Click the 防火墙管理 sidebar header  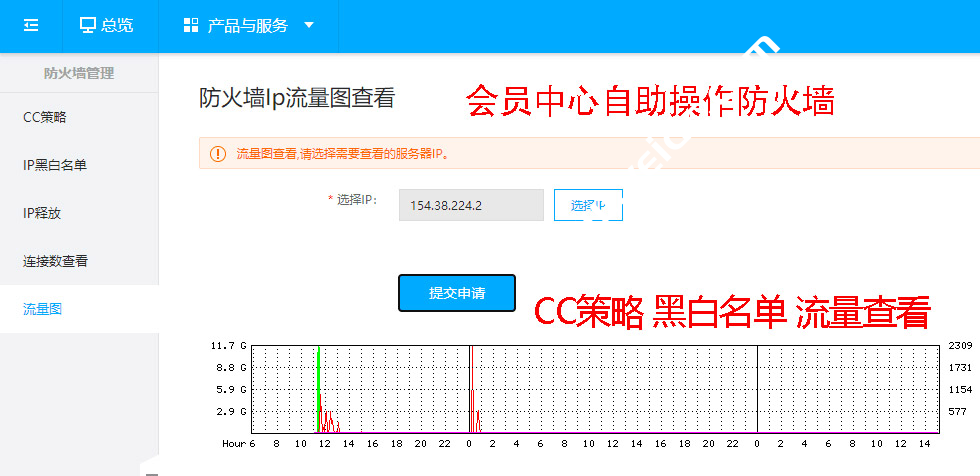(79, 73)
